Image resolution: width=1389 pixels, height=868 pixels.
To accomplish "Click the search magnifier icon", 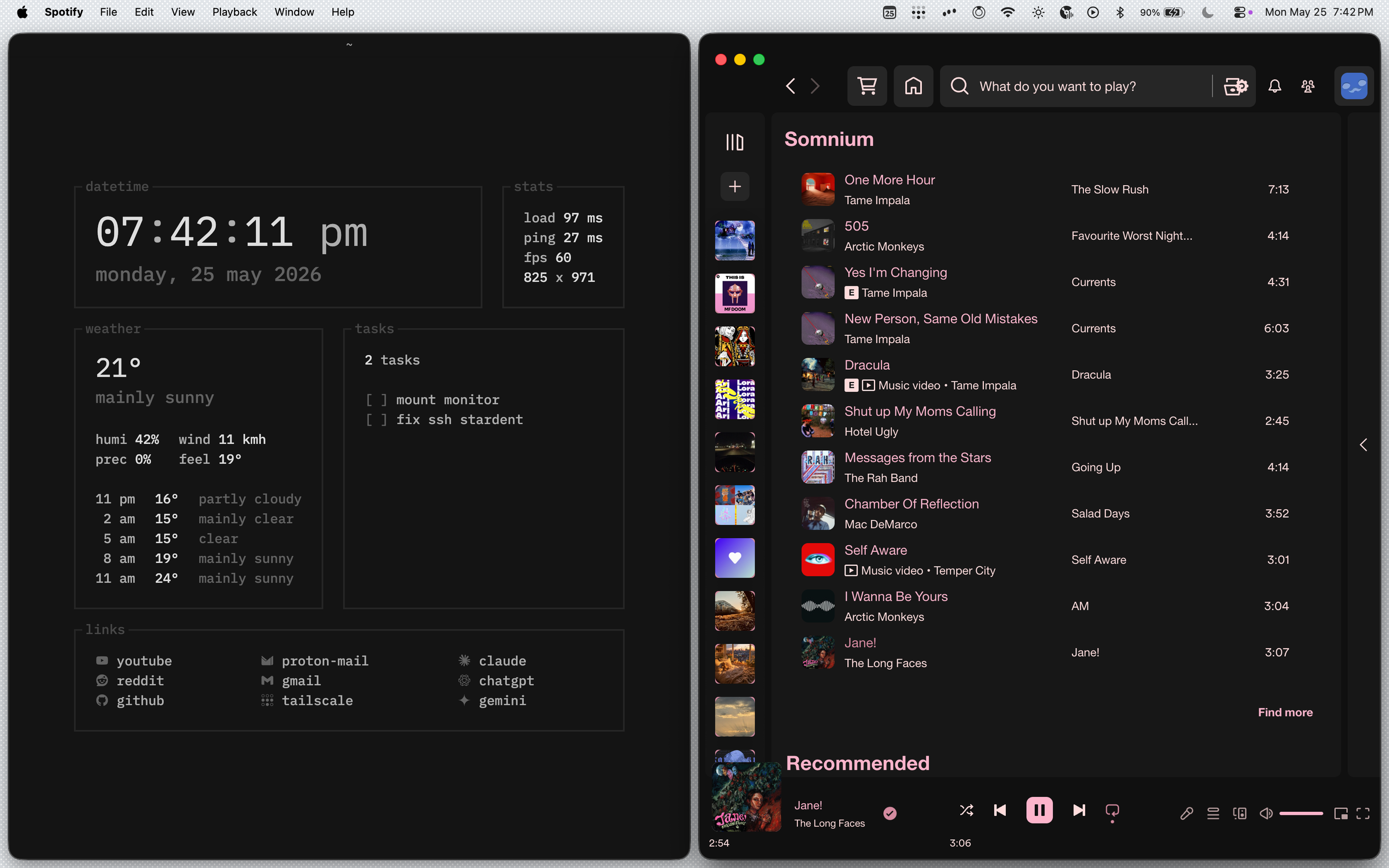I will [959, 86].
